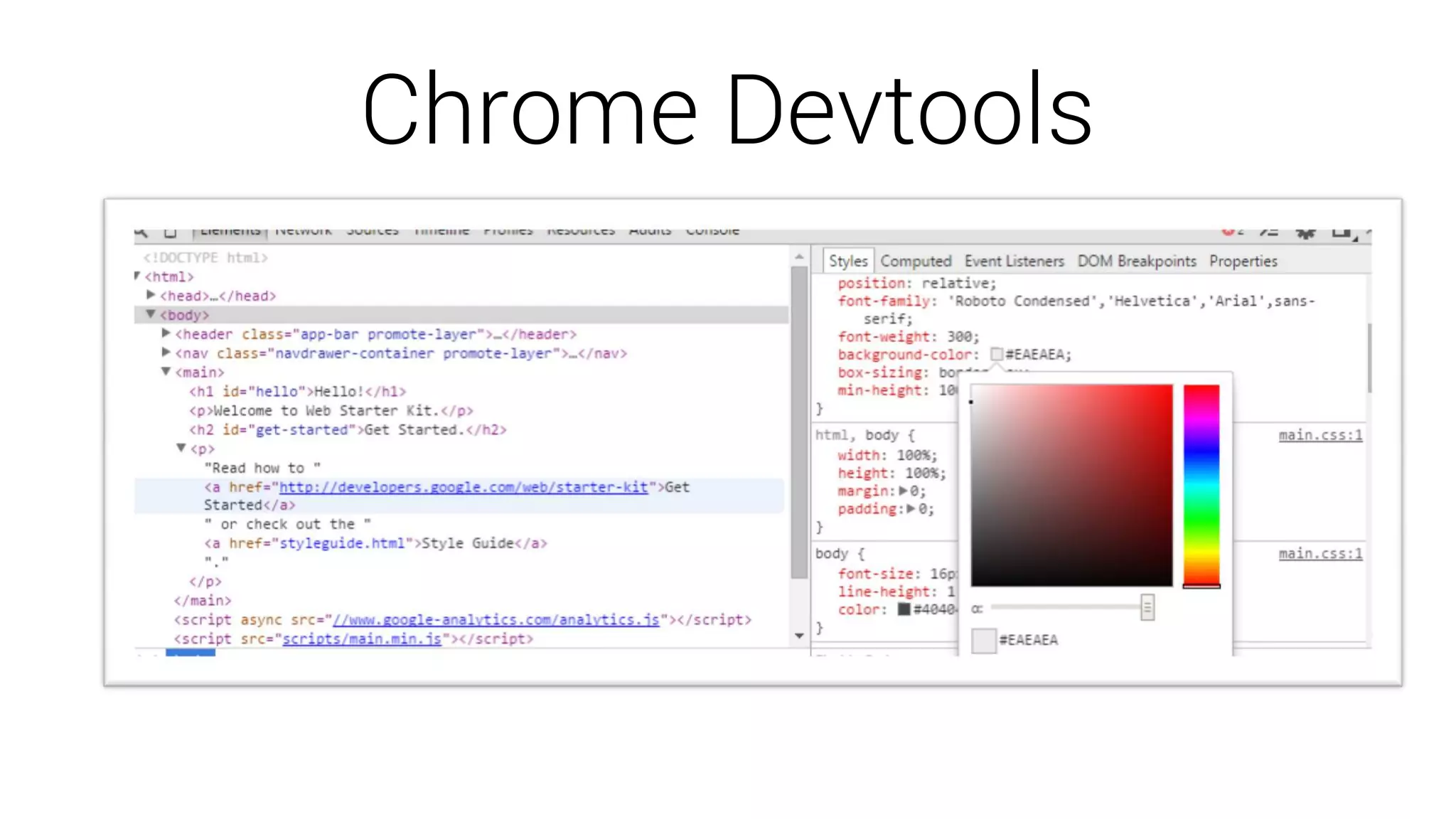The height and width of the screenshot is (819, 1456).
Task: Click the picker's color preview swatch
Action: 983,641
